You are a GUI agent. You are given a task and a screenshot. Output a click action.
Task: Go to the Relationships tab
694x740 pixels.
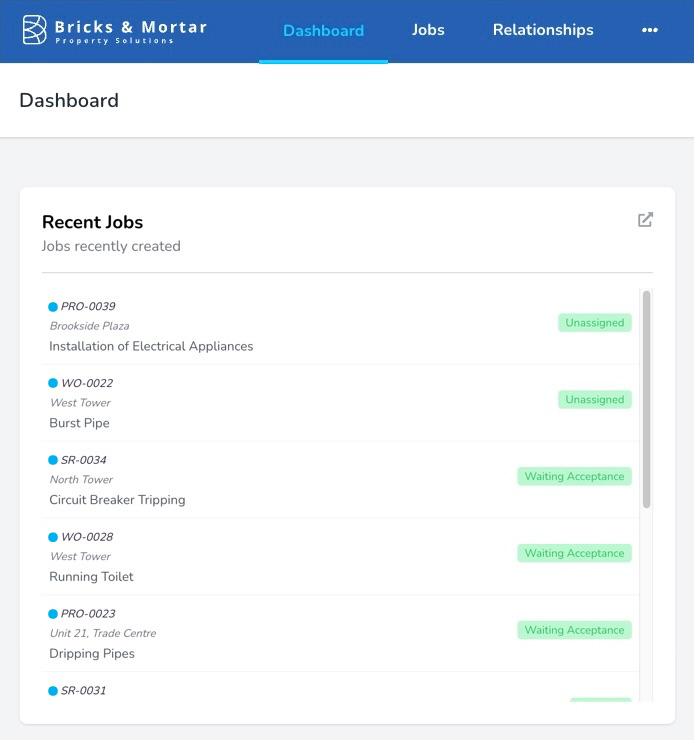pyautogui.click(x=543, y=30)
